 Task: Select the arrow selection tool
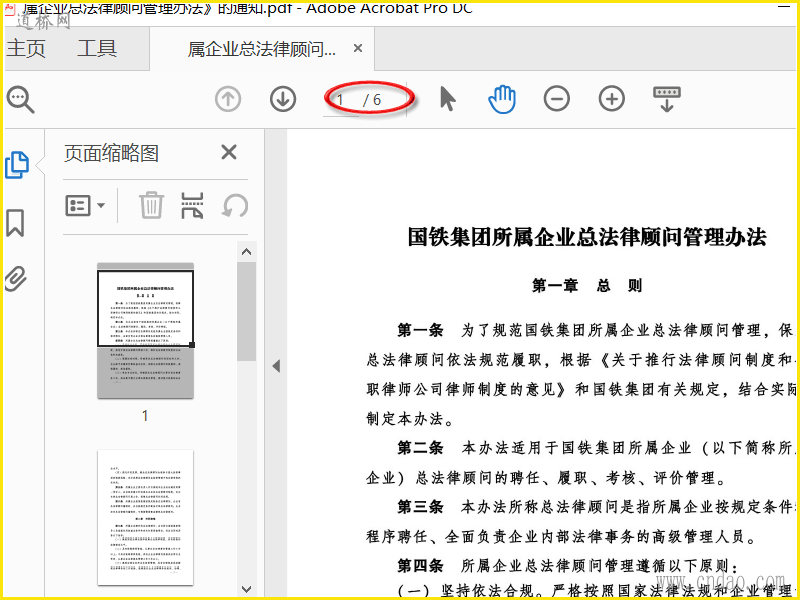click(x=447, y=99)
